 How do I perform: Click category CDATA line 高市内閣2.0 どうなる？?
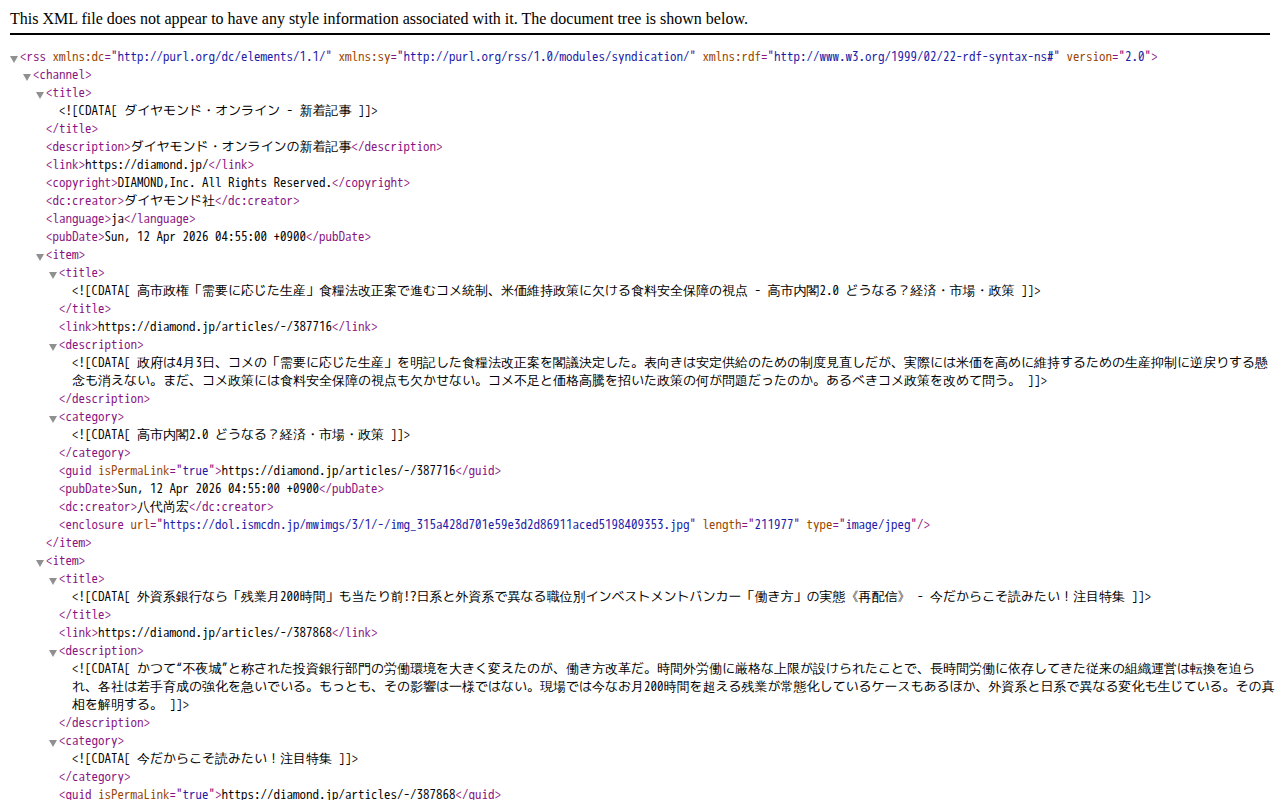click(x=241, y=435)
